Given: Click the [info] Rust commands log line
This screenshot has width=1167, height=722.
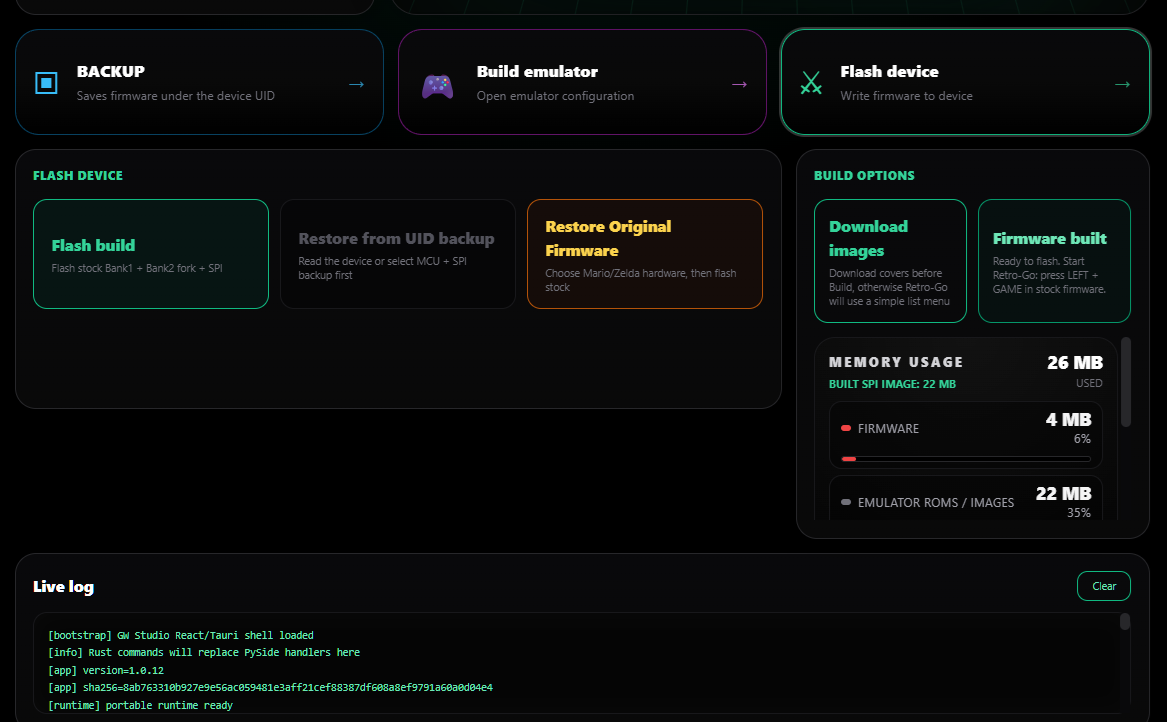Looking at the screenshot, I should 204,652.
